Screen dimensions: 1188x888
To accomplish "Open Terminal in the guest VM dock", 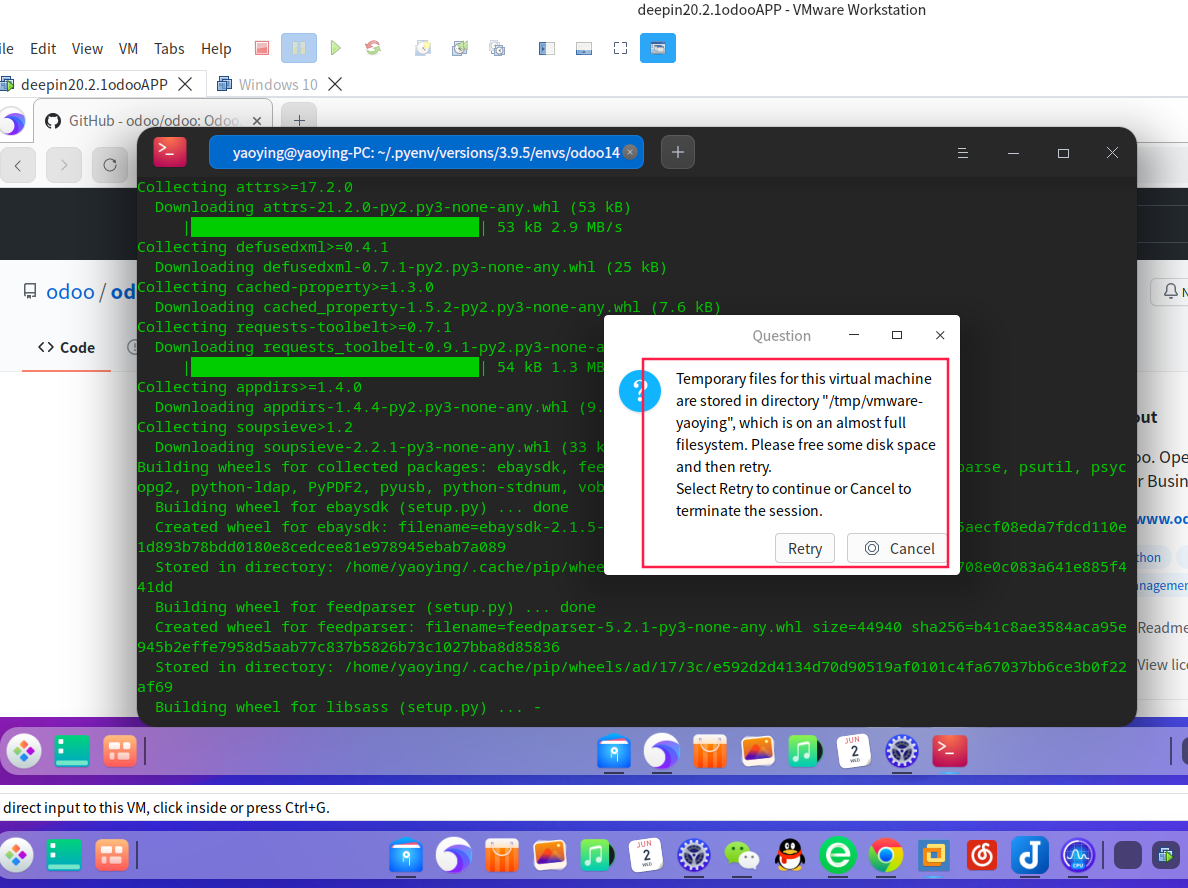I will pos(949,751).
